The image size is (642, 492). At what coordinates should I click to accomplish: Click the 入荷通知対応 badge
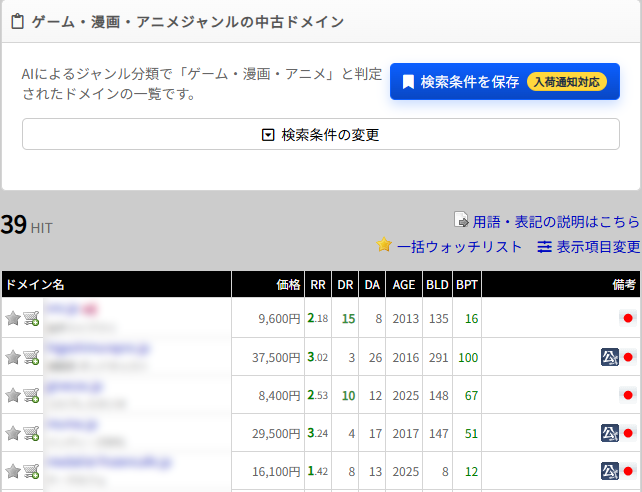tap(567, 82)
